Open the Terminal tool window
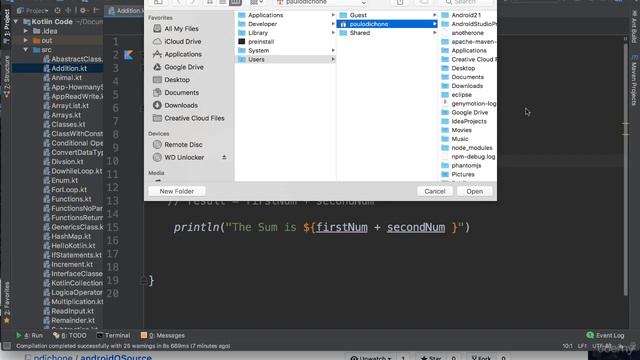Screen dimensions: 640x360 [x=113, y=336]
